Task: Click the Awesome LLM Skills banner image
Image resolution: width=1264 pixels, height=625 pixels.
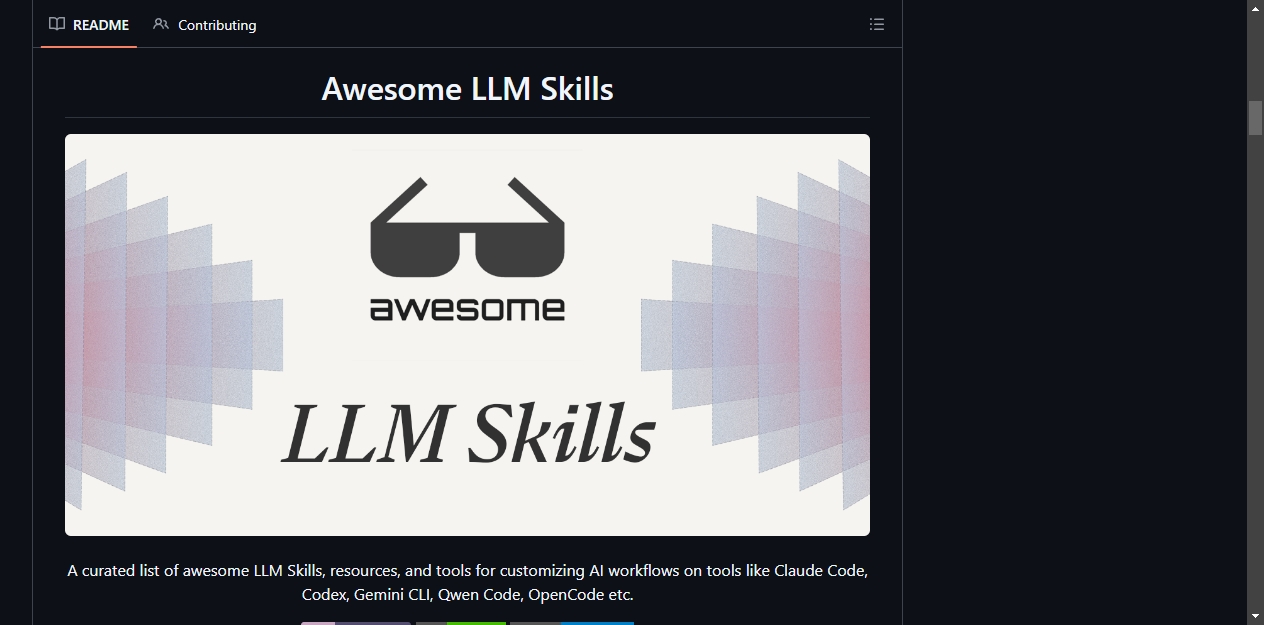Action: (467, 335)
